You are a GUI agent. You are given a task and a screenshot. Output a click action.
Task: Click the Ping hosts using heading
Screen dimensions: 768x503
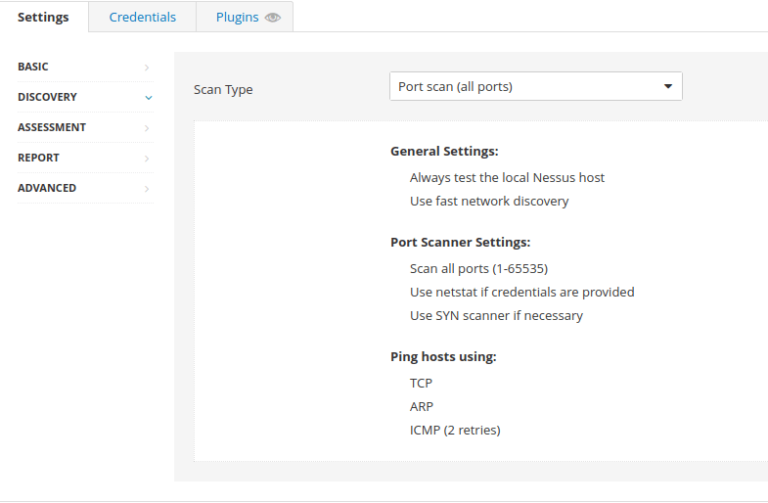coord(443,356)
